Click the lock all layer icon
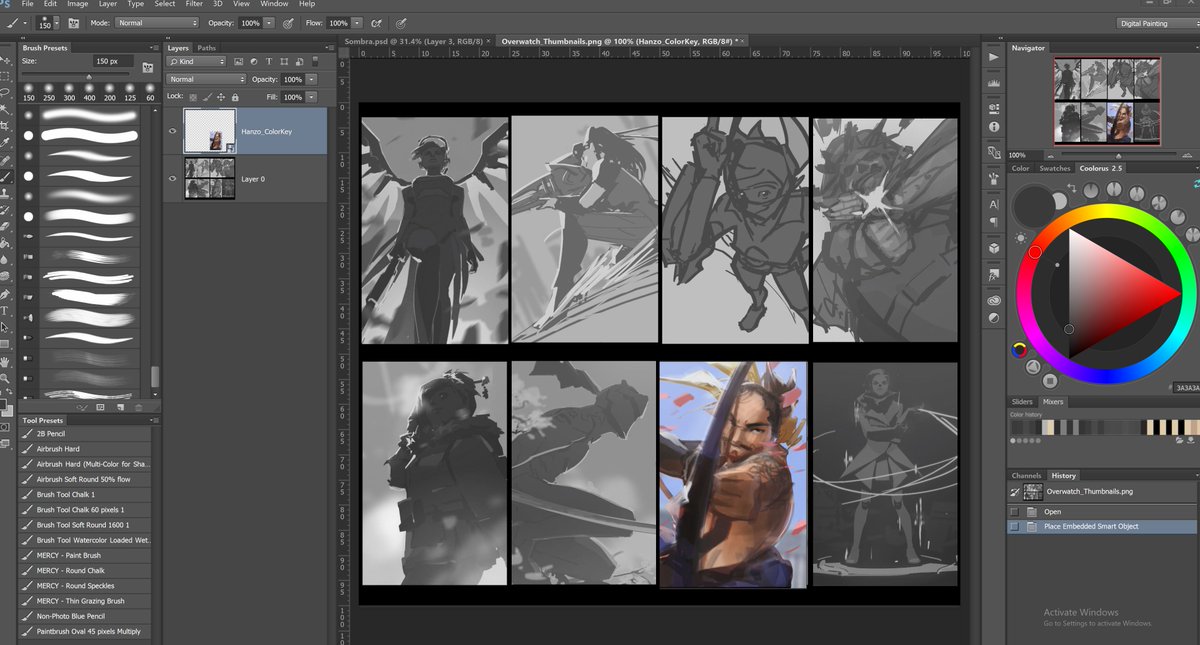 tap(234, 97)
